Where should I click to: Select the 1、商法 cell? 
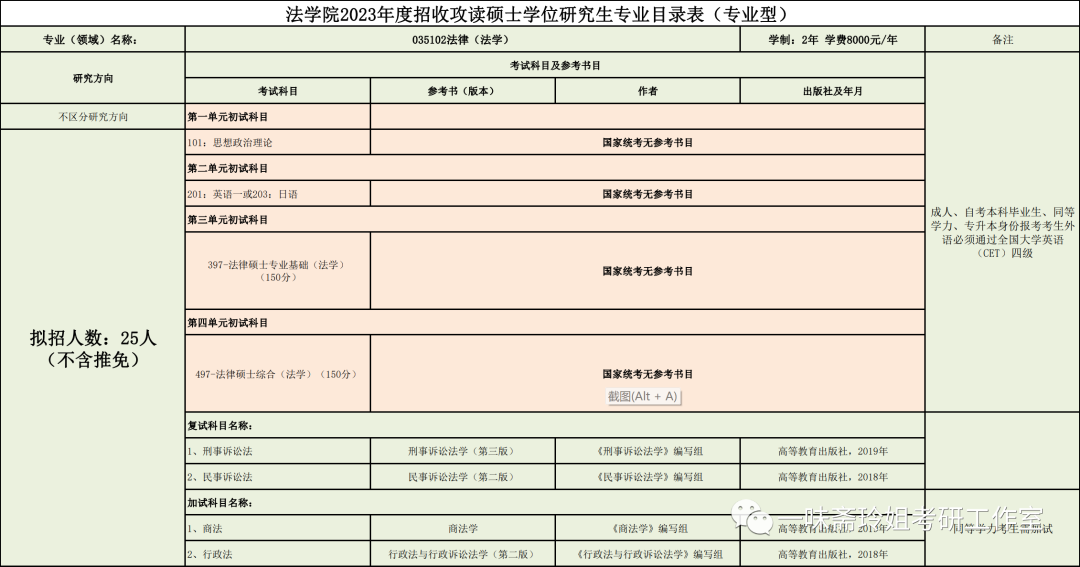pyautogui.click(x=278, y=528)
